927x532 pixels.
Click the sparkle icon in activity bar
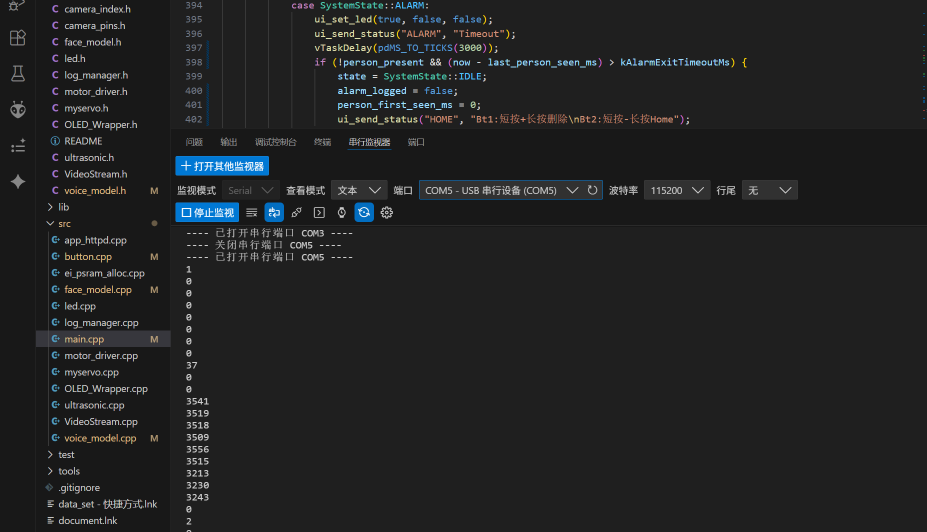(x=17, y=182)
